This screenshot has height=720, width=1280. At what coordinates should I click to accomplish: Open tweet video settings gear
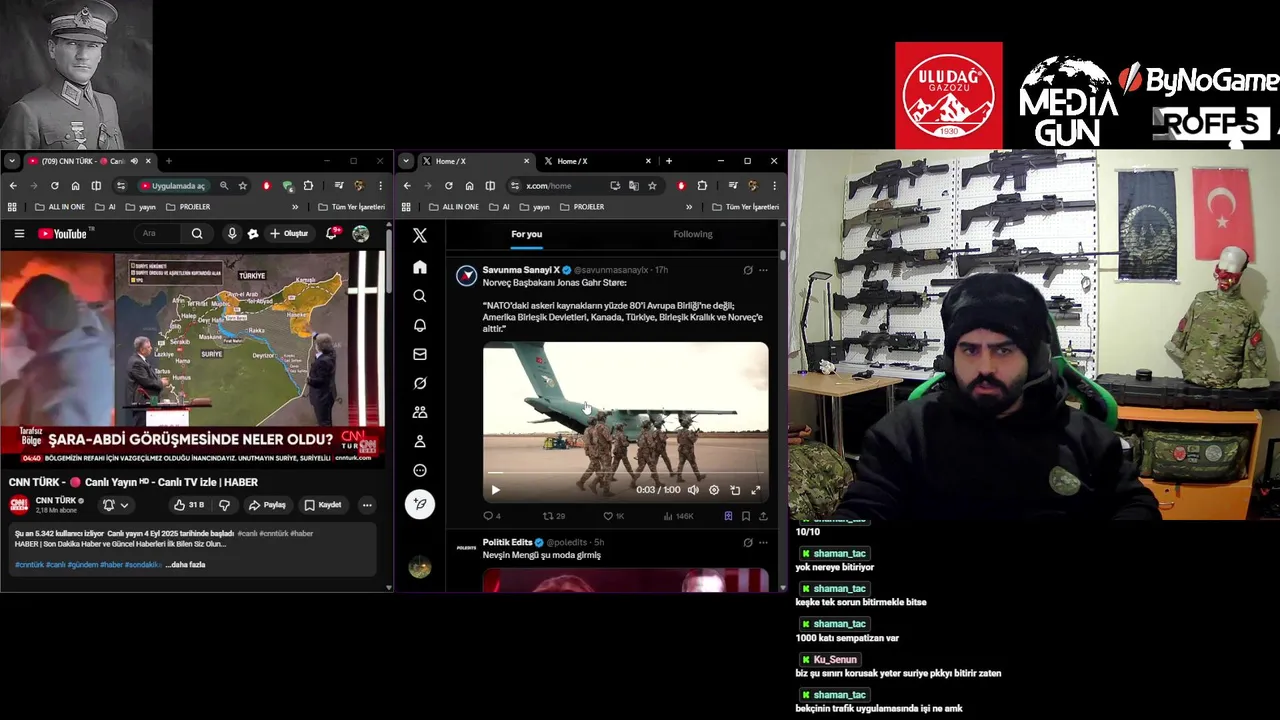coord(714,490)
